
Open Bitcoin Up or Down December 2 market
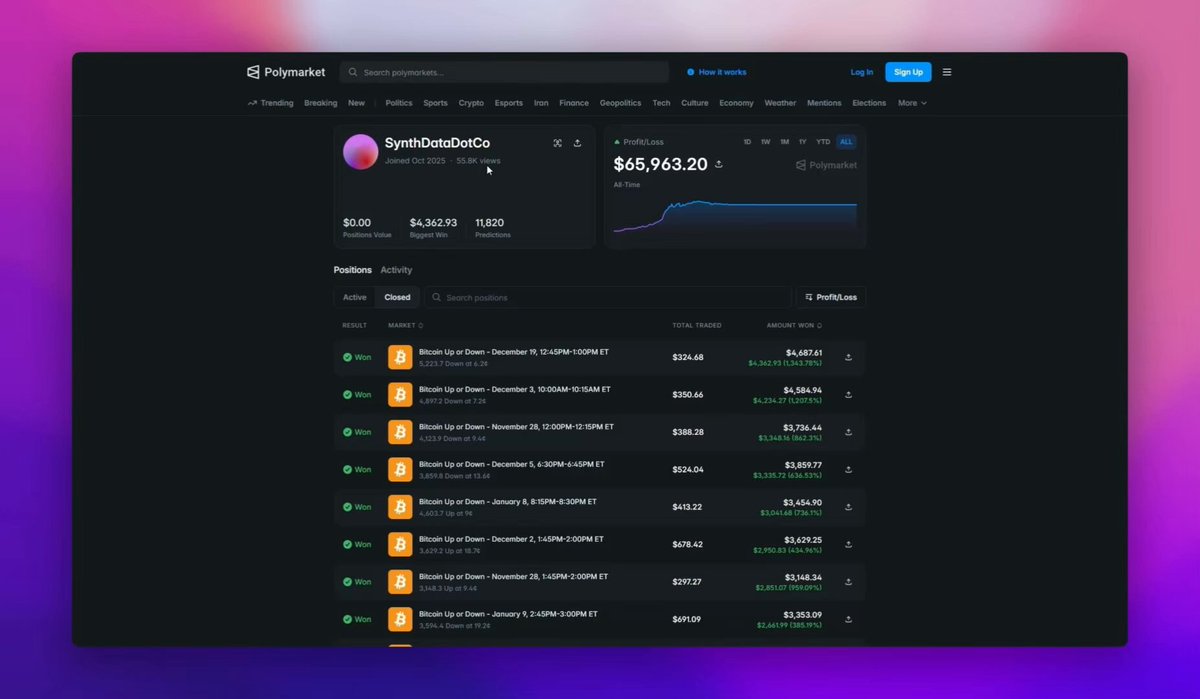coord(511,539)
